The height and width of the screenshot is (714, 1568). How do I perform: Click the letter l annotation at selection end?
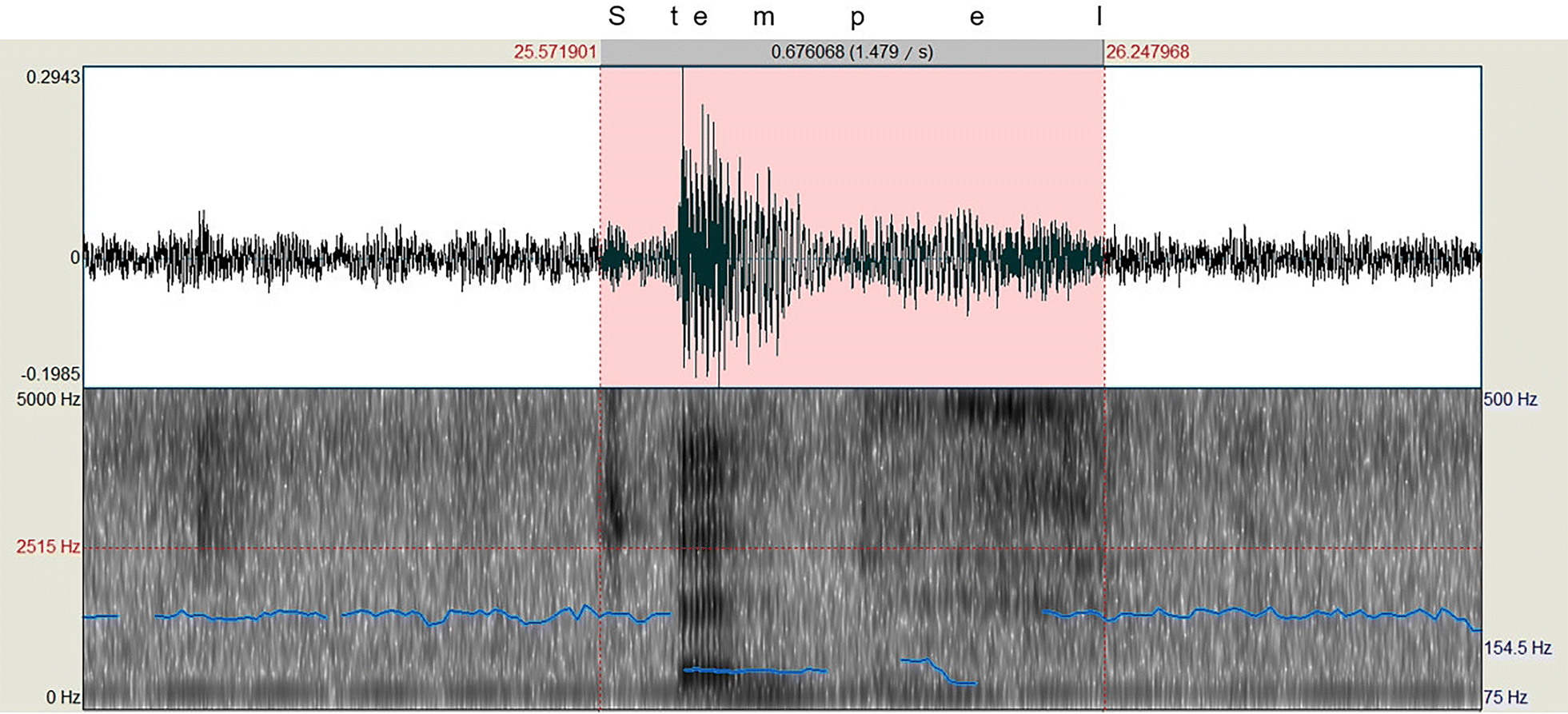point(1099,16)
